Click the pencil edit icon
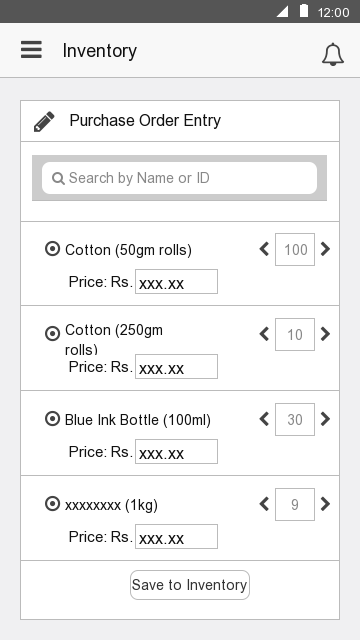This screenshot has width=360, height=640. pos(44,121)
